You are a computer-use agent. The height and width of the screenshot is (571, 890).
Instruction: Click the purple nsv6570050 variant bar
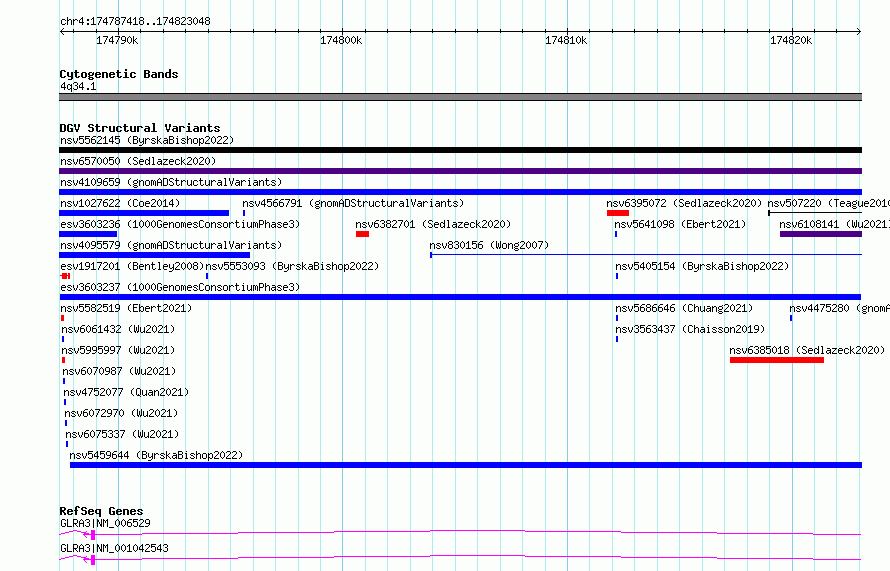[460, 171]
